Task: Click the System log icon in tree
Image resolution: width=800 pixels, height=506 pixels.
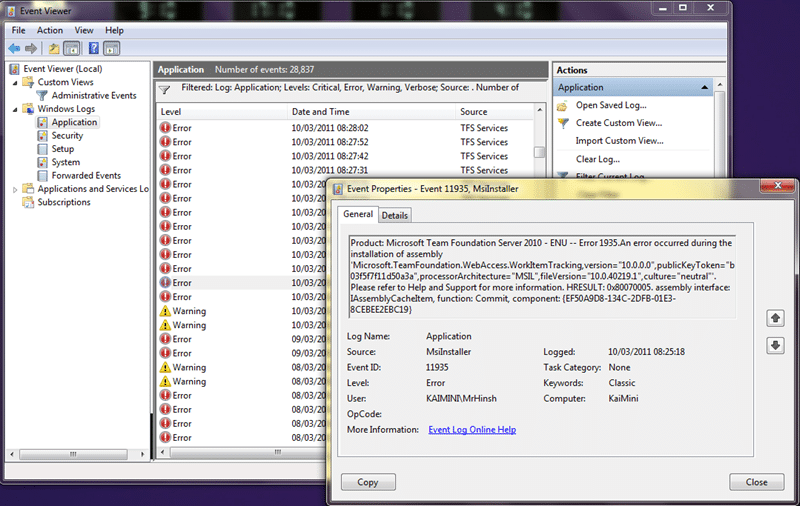Action: (x=43, y=162)
